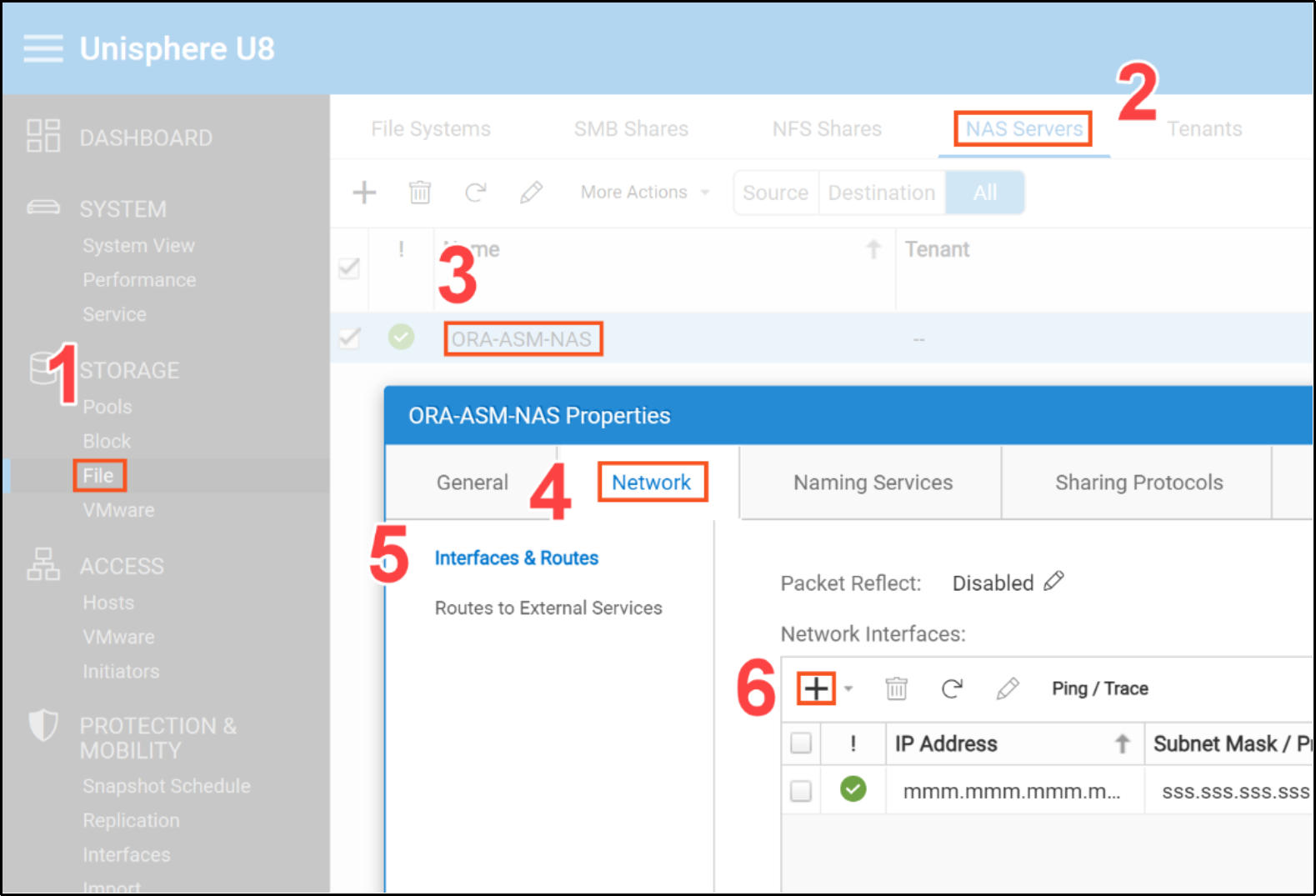This screenshot has height=896, width=1316.
Task: Open the Sharing Protocols tab
Action: [x=1138, y=483]
